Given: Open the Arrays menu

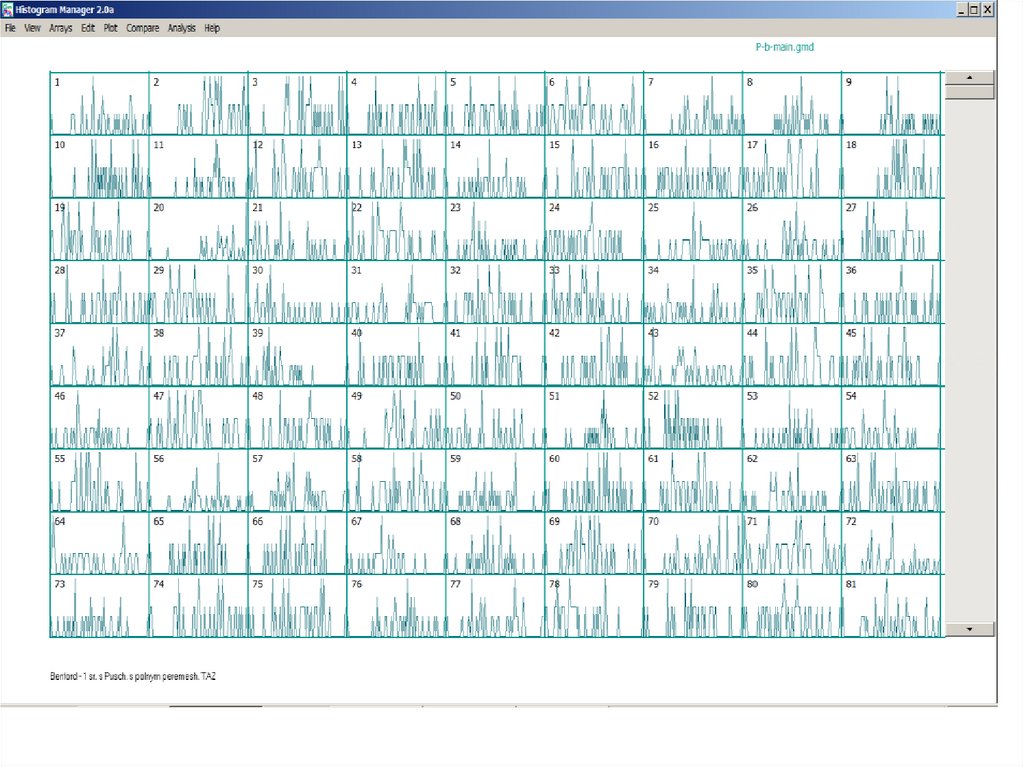Looking at the screenshot, I should click(x=60, y=29).
